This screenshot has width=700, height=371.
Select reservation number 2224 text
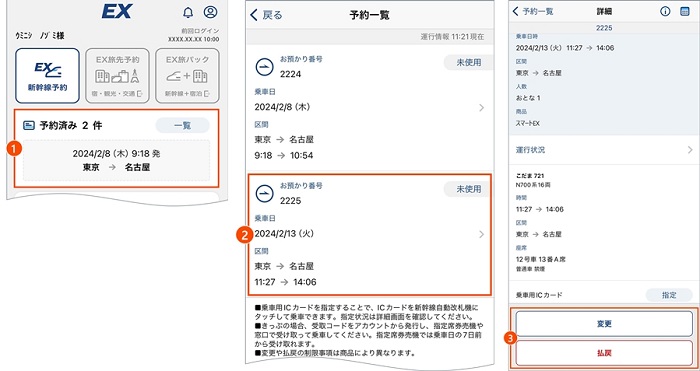click(290, 74)
